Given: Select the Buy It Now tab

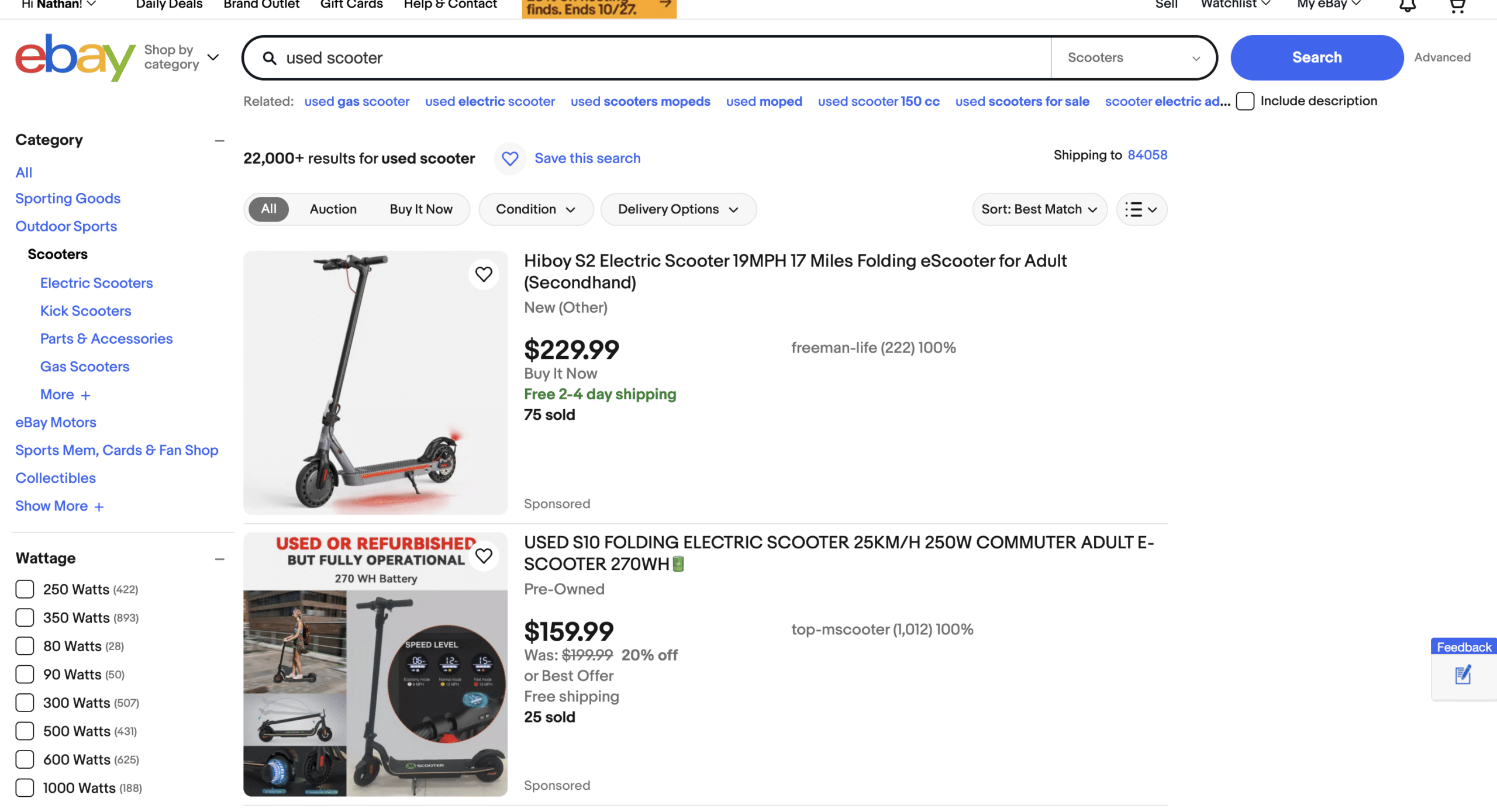Looking at the screenshot, I should click(420, 209).
